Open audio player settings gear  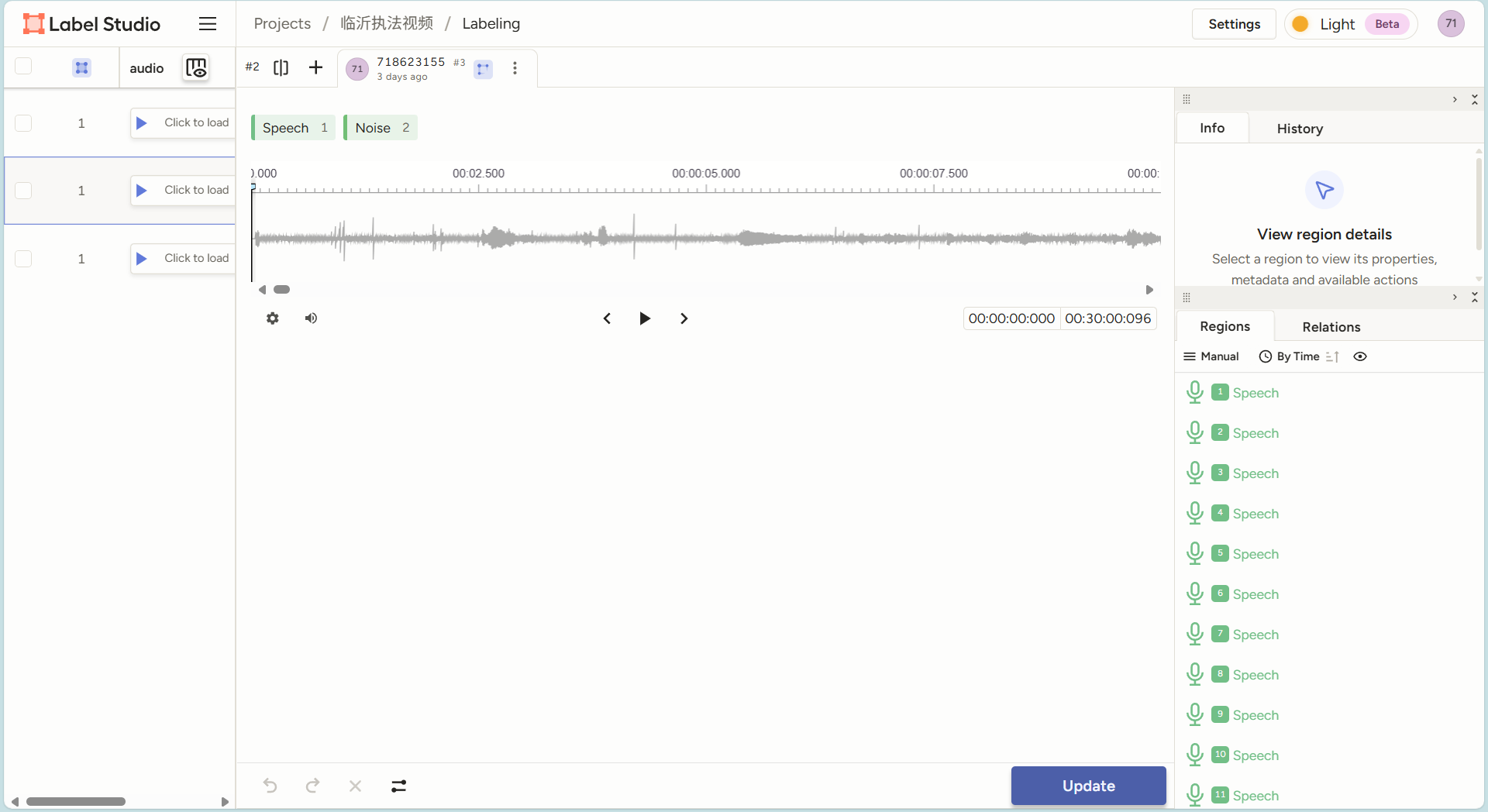tap(272, 318)
